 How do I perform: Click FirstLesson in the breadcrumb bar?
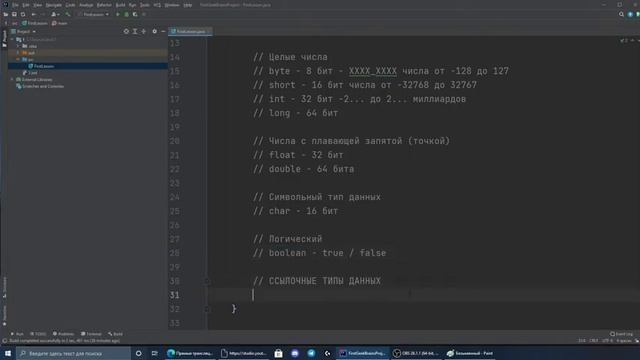[x=35, y=23]
